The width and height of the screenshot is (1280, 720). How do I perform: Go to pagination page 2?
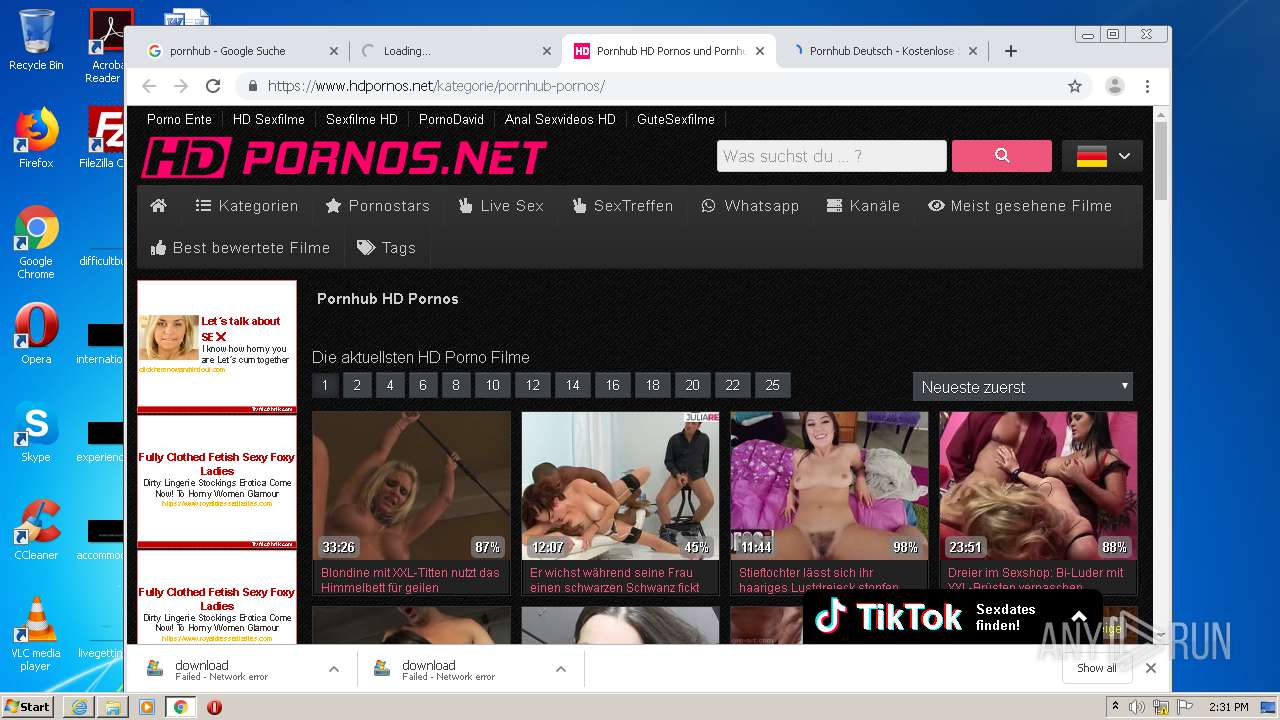tap(357, 385)
